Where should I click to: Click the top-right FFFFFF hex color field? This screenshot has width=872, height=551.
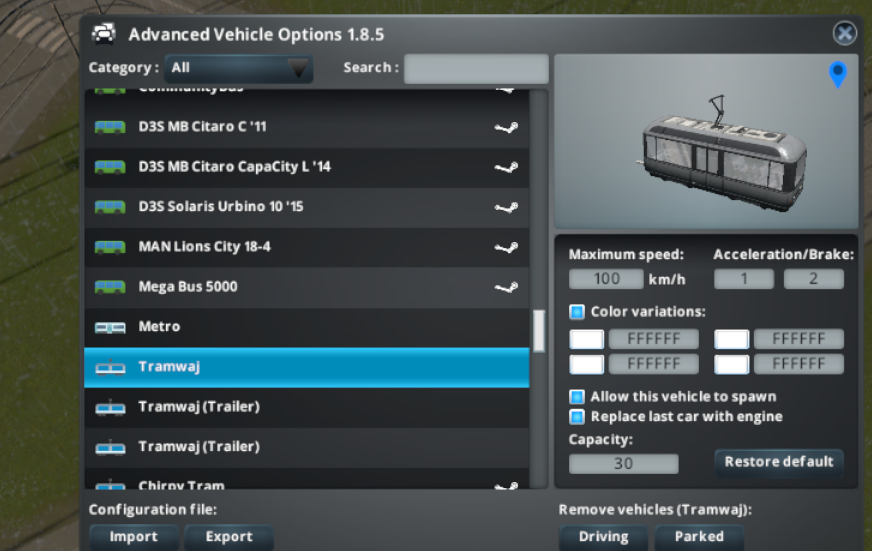[x=799, y=339]
